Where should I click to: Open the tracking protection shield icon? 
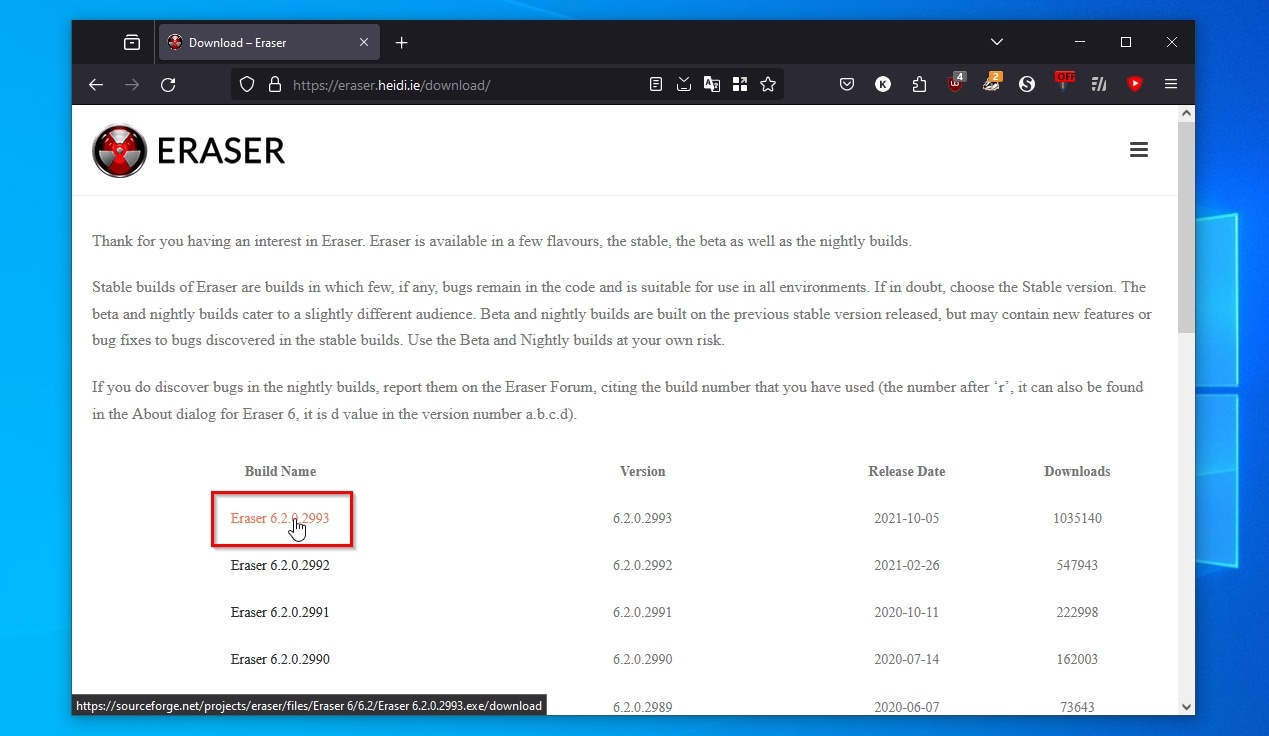click(247, 85)
